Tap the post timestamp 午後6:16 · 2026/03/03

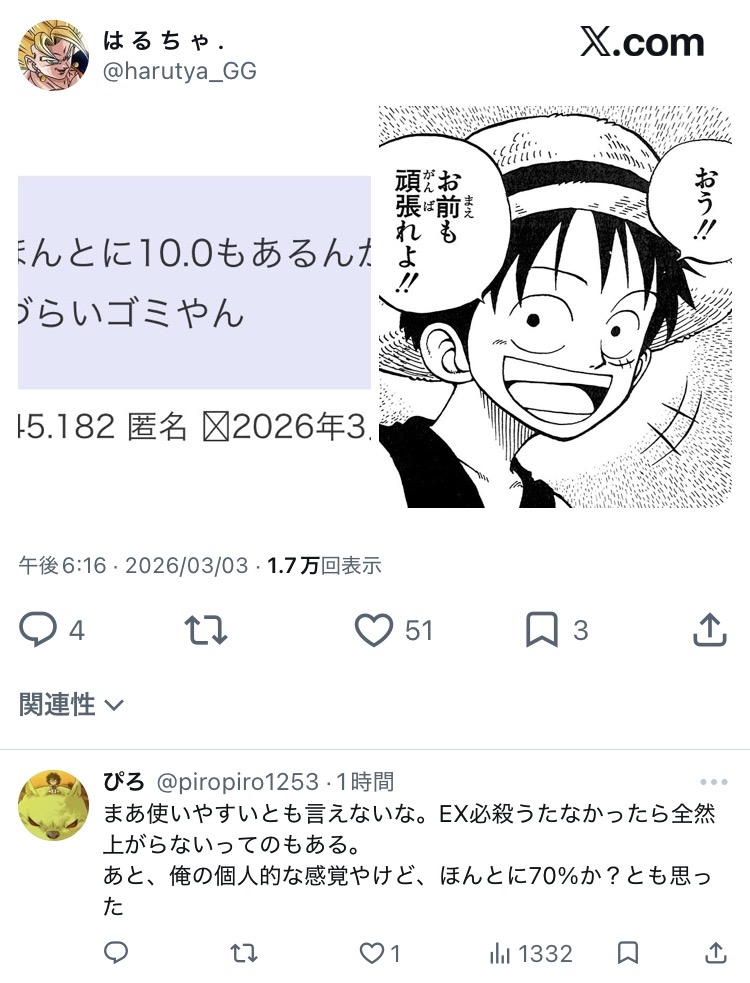[134, 565]
